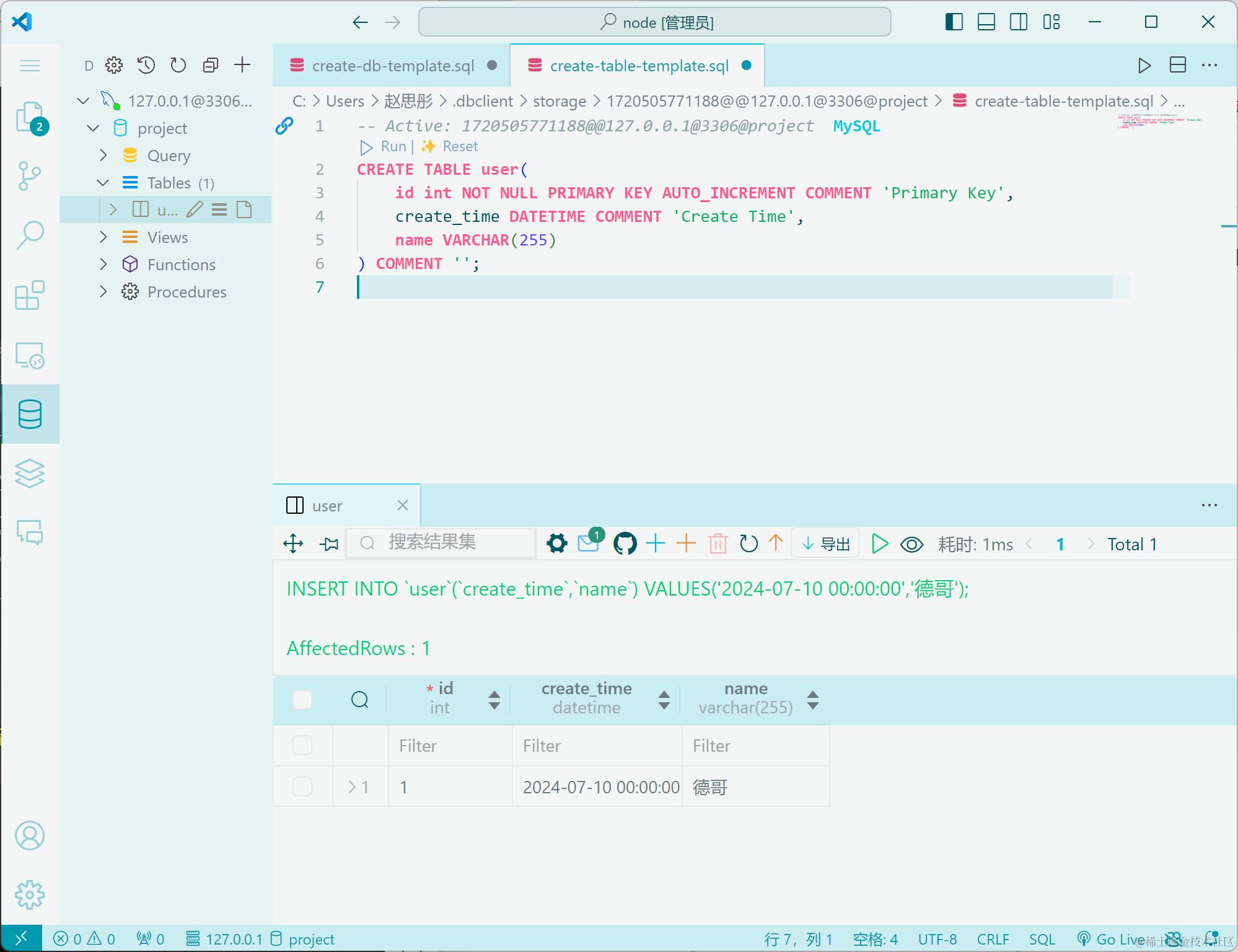
Task: Click the 搜索结果集 search input field
Action: point(440,543)
